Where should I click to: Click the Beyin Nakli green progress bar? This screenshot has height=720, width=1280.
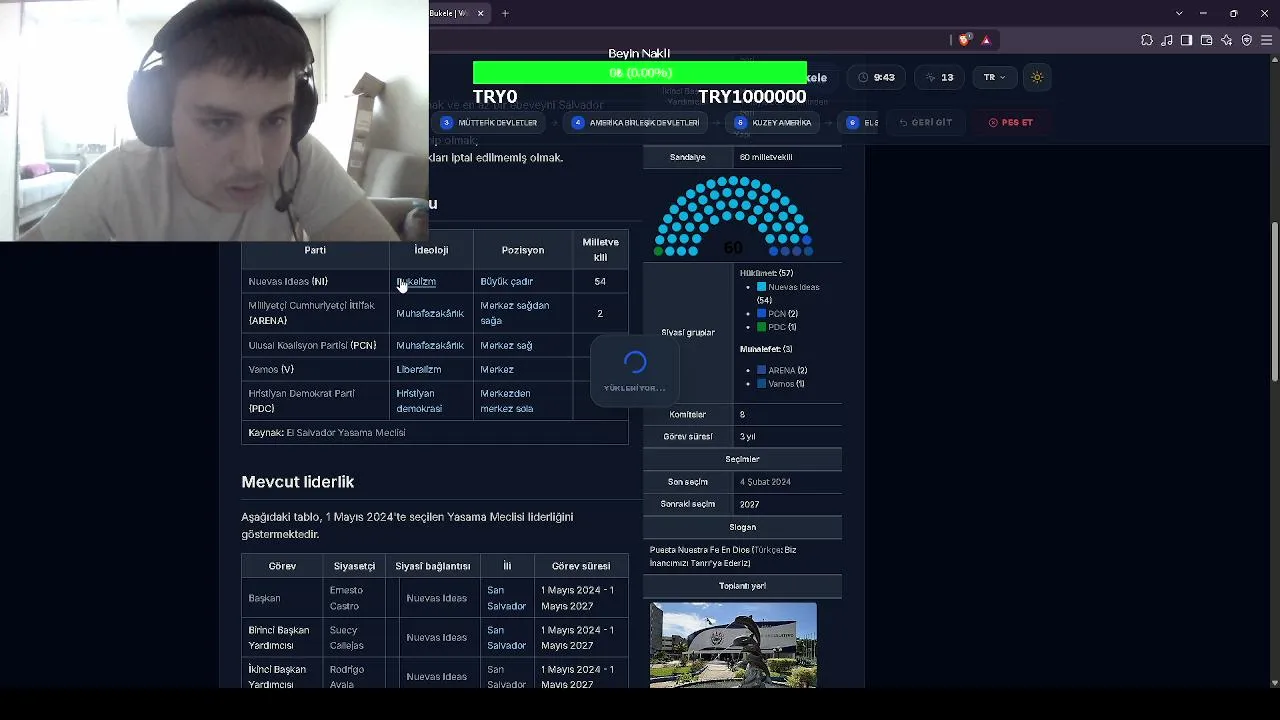(x=640, y=73)
